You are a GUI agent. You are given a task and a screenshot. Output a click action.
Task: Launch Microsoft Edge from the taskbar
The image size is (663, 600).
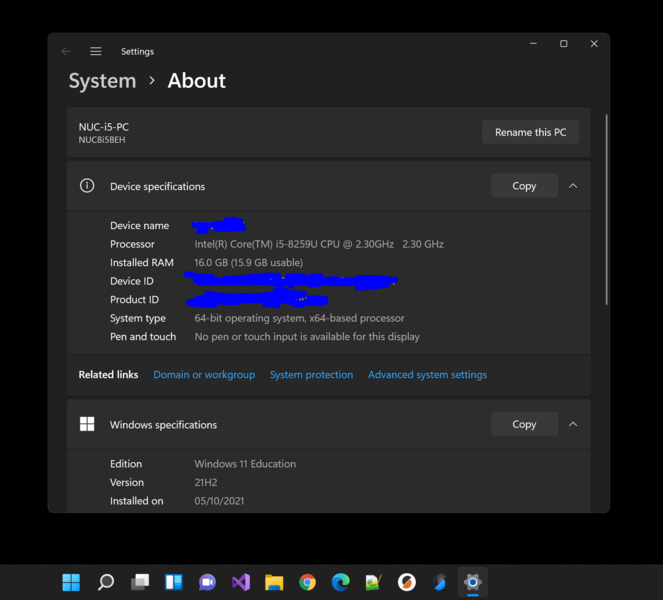pos(340,582)
